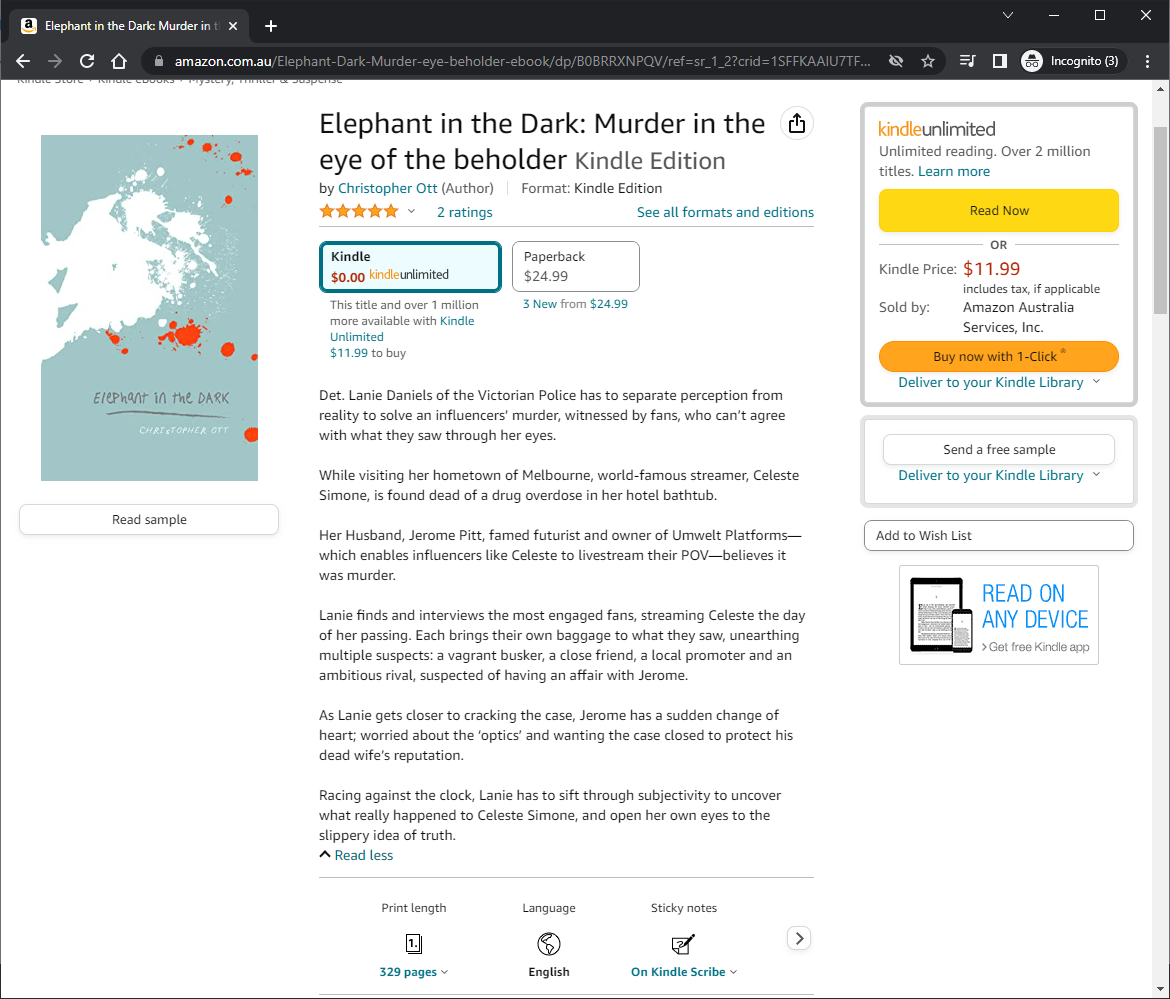
Task: Open the Read on Any Device banner
Action: click(x=999, y=615)
